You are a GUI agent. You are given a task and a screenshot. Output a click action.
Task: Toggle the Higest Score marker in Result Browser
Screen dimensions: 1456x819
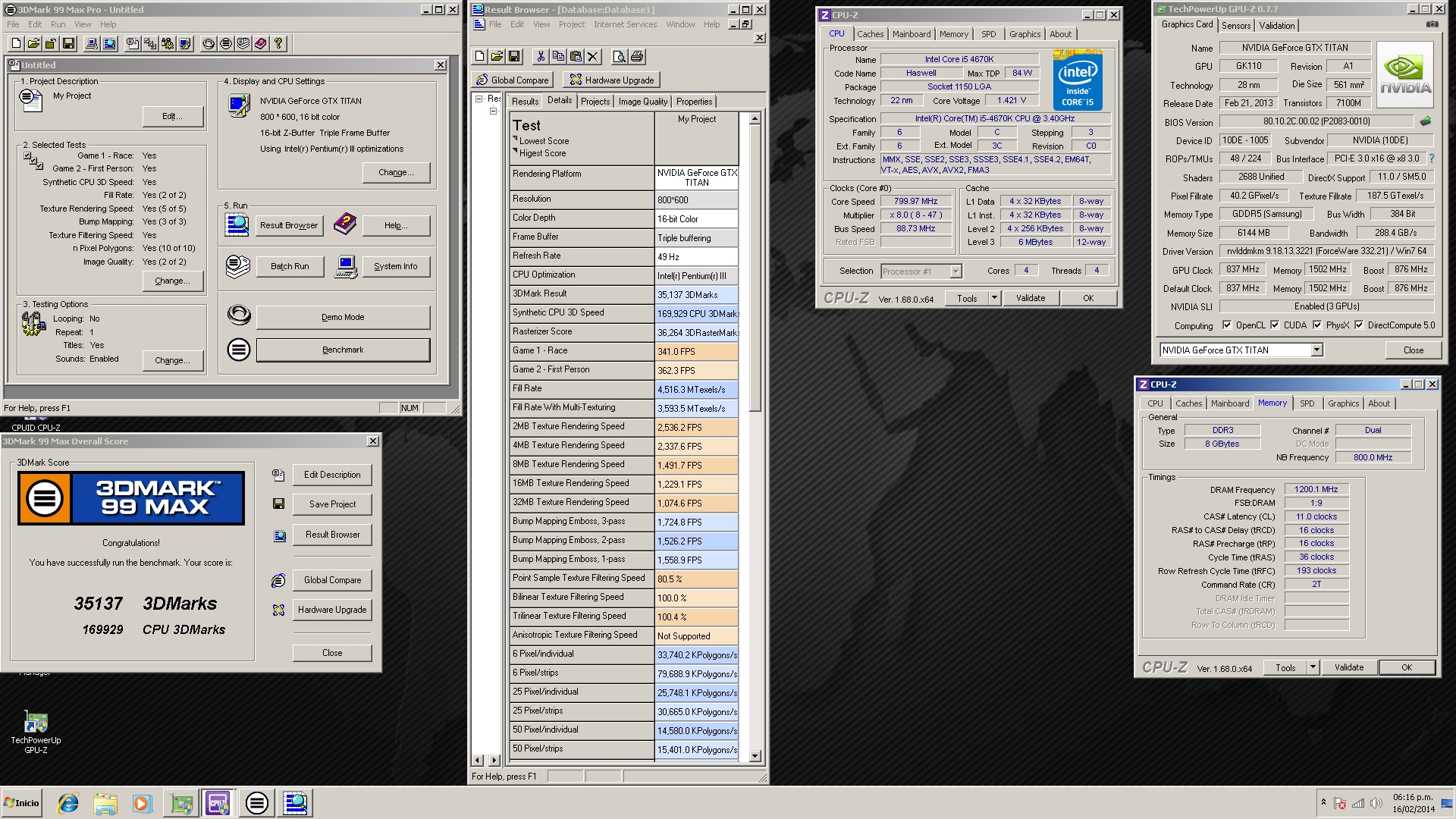(x=516, y=152)
